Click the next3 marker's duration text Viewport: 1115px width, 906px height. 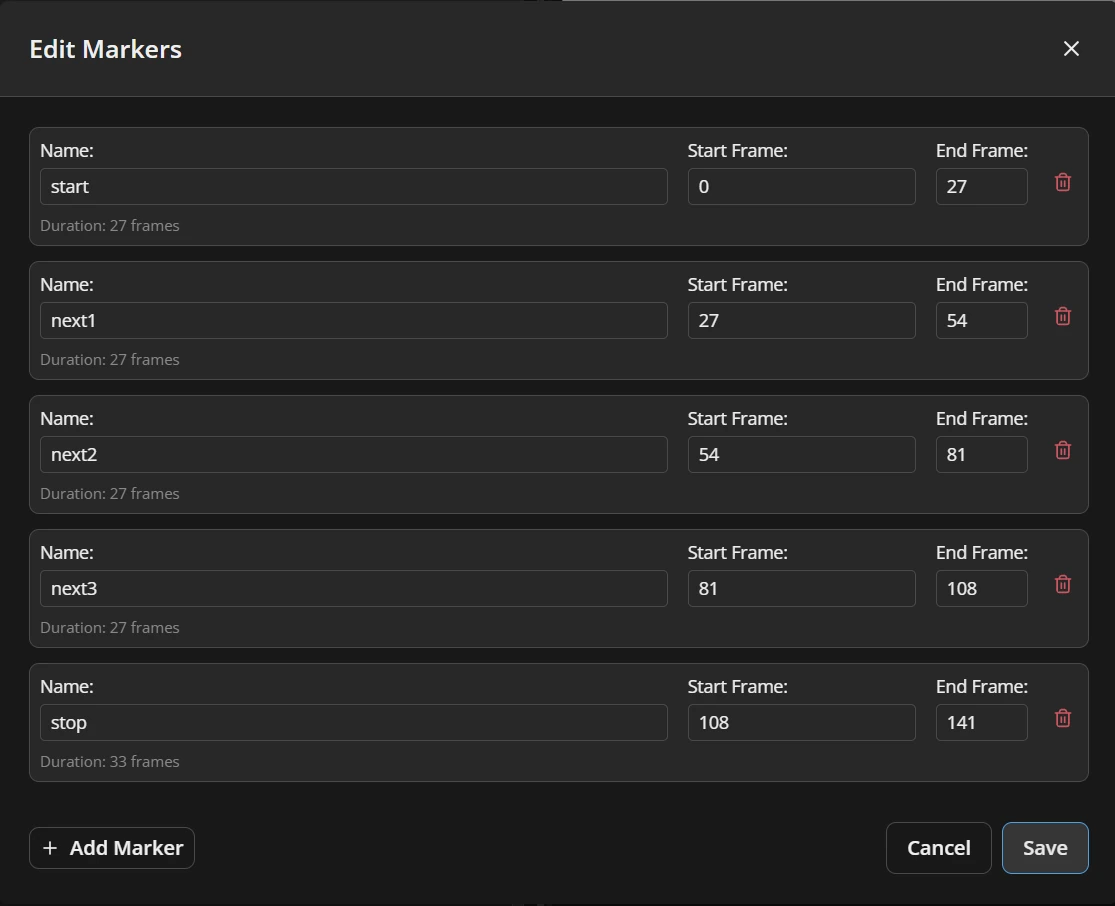(x=110, y=628)
